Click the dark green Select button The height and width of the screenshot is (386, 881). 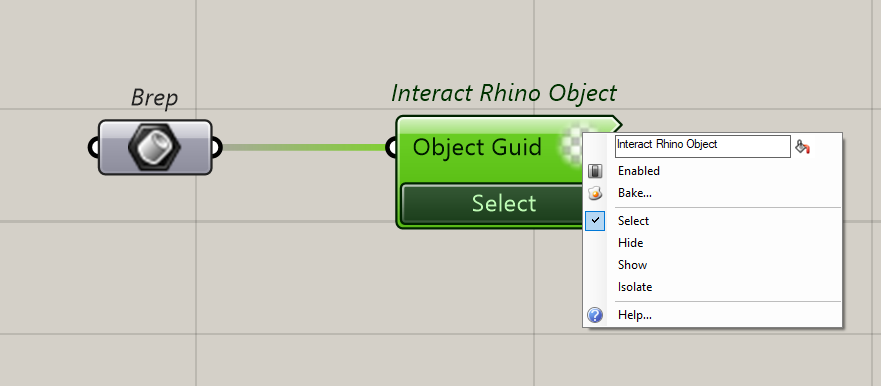[492, 203]
